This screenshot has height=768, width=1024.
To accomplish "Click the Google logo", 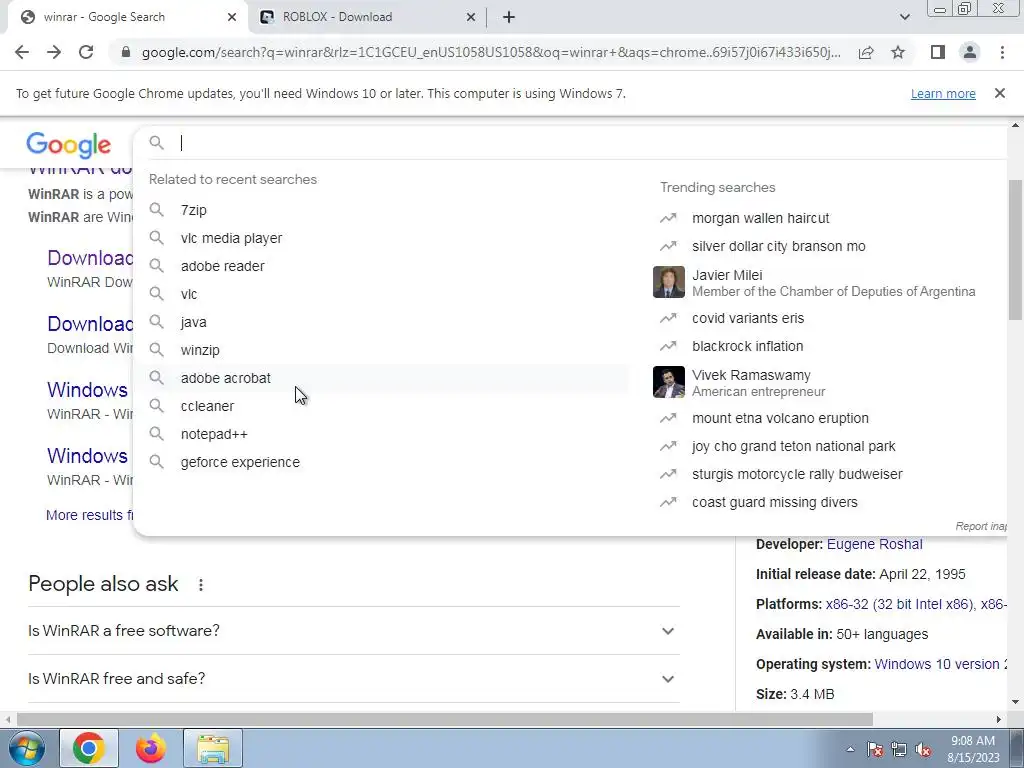I will click(69, 145).
